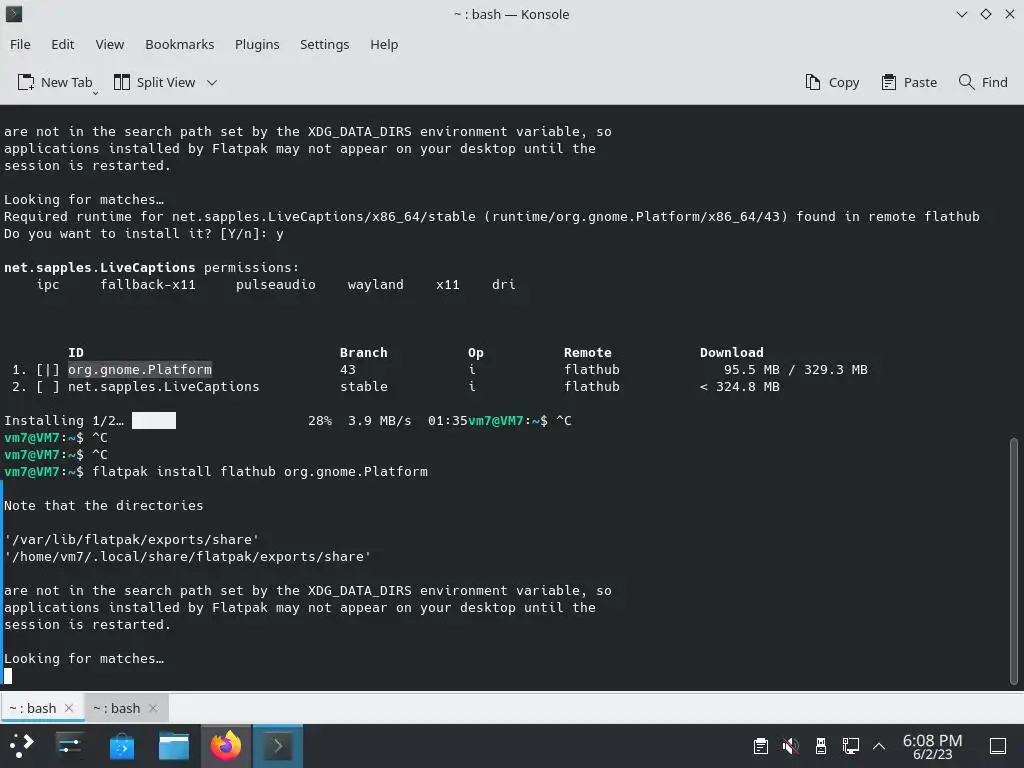Click the terminal scrollbar handle
This screenshot has height=768, width=1024.
tap(1014, 562)
